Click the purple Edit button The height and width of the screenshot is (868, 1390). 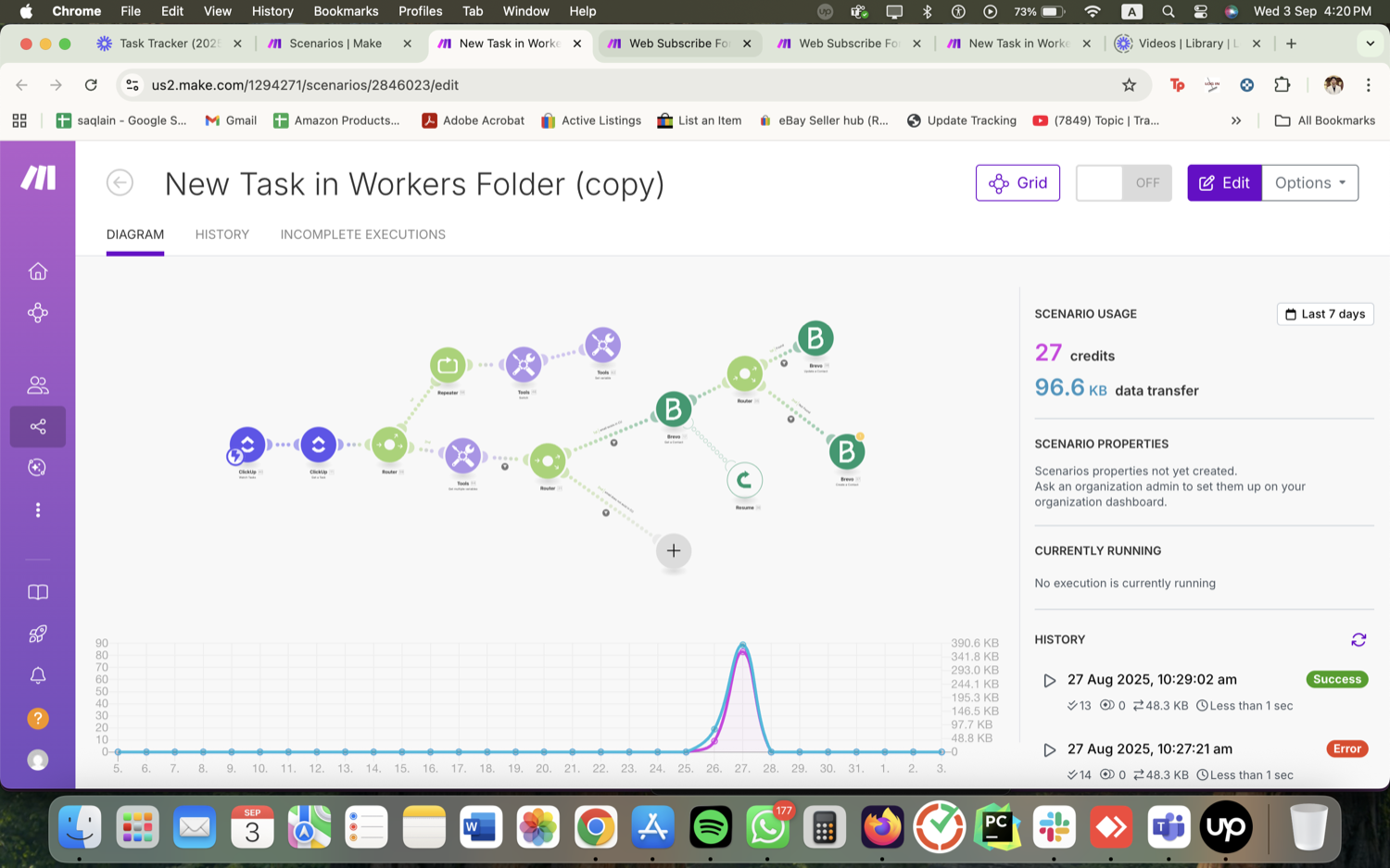(1224, 183)
